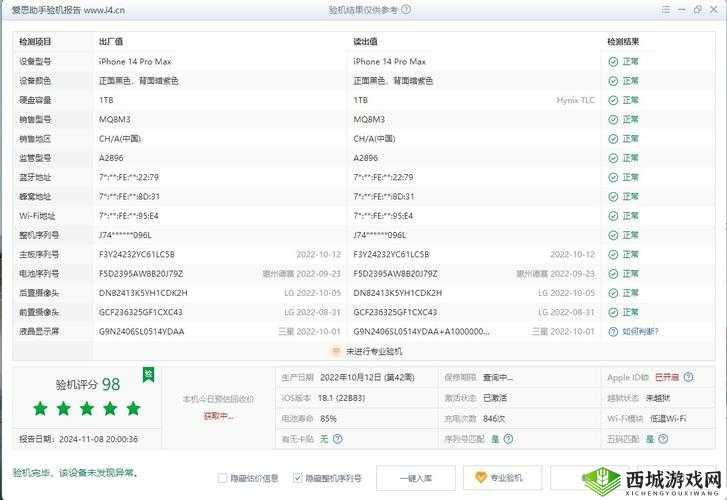
Task: Click the help icon next to 五码匹配
Action: [x=663, y=439]
